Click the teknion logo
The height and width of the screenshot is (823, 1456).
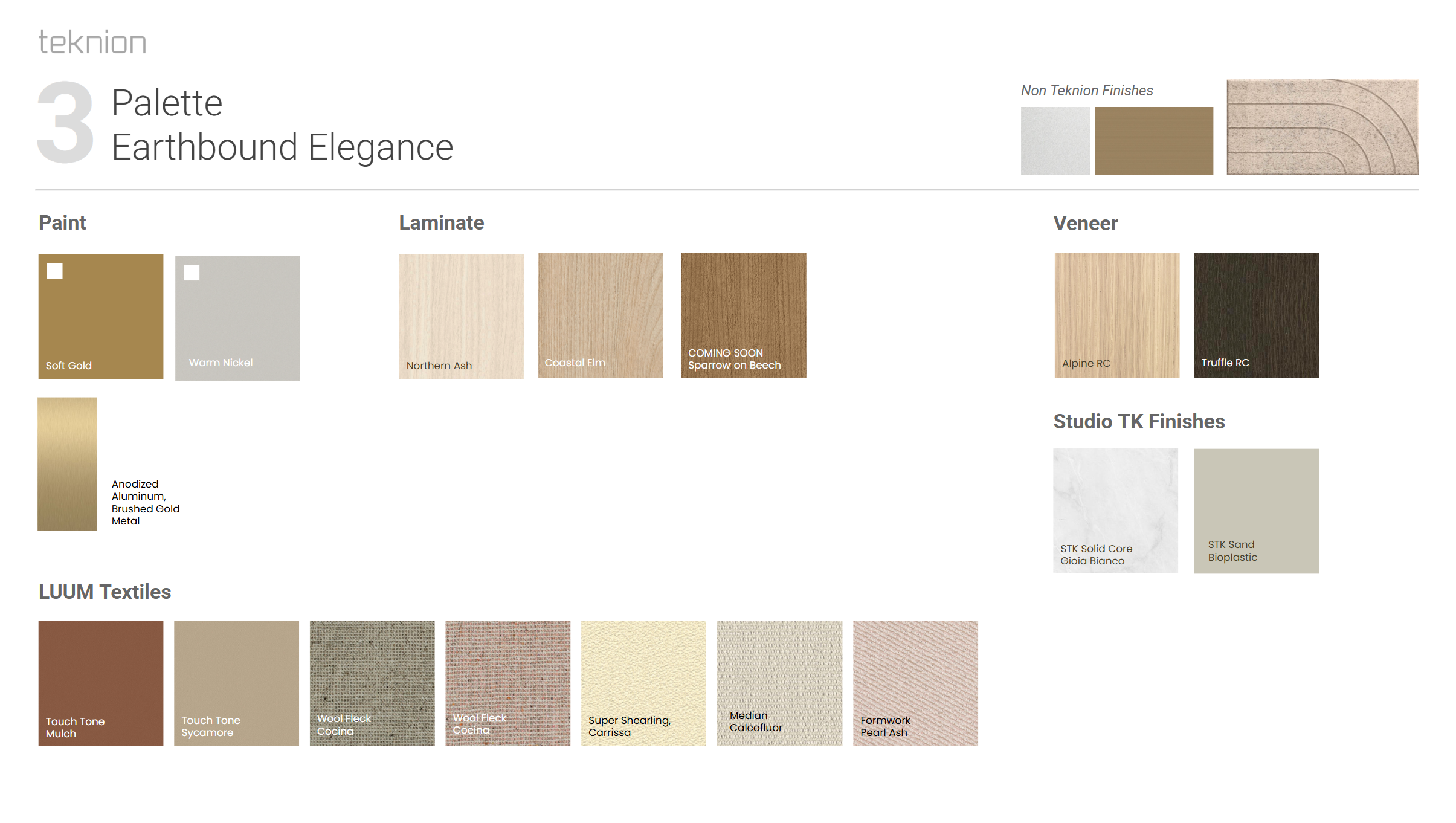click(92, 42)
